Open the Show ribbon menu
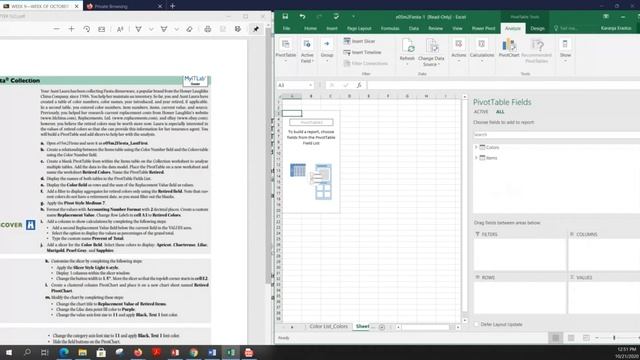640x360 pixels. coord(565,51)
